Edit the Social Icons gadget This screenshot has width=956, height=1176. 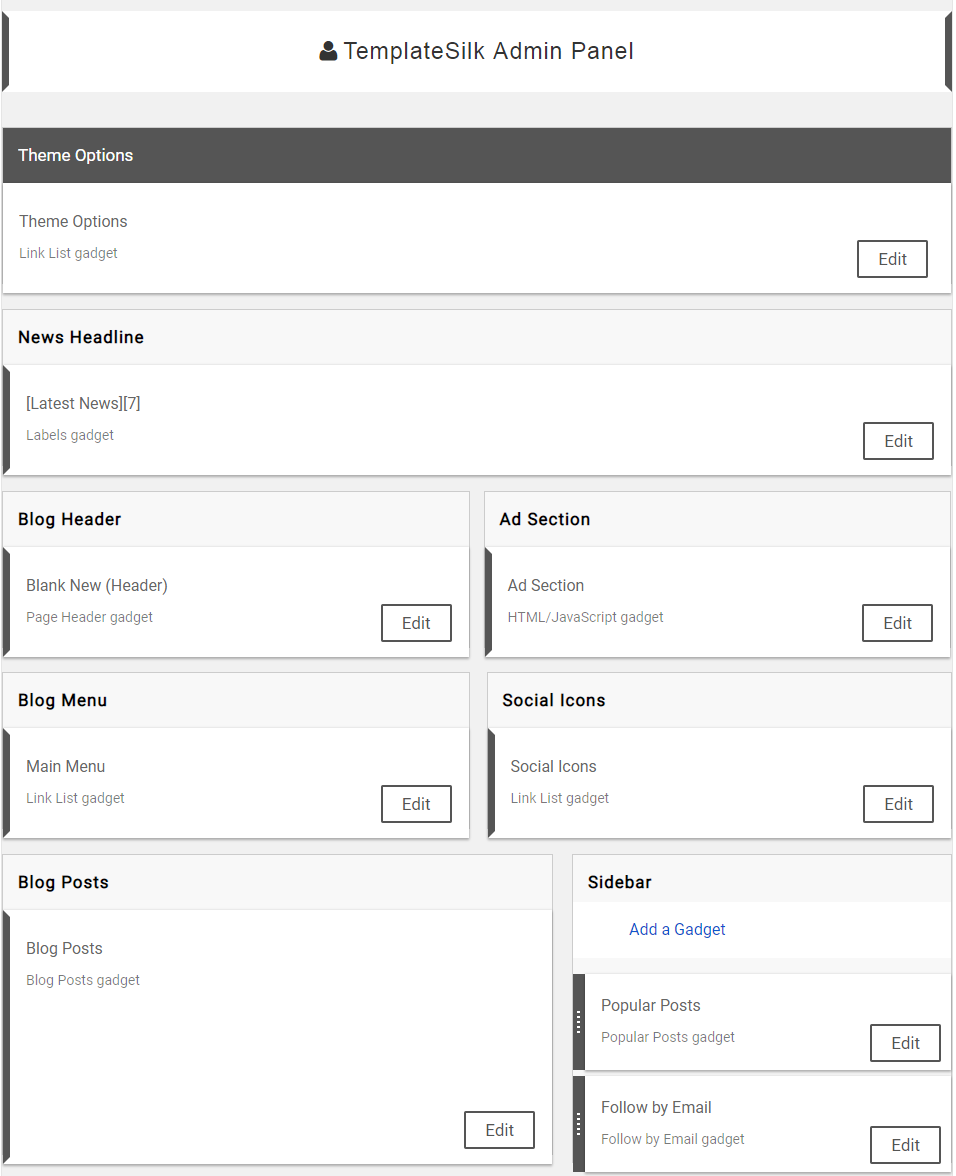point(898,804)
